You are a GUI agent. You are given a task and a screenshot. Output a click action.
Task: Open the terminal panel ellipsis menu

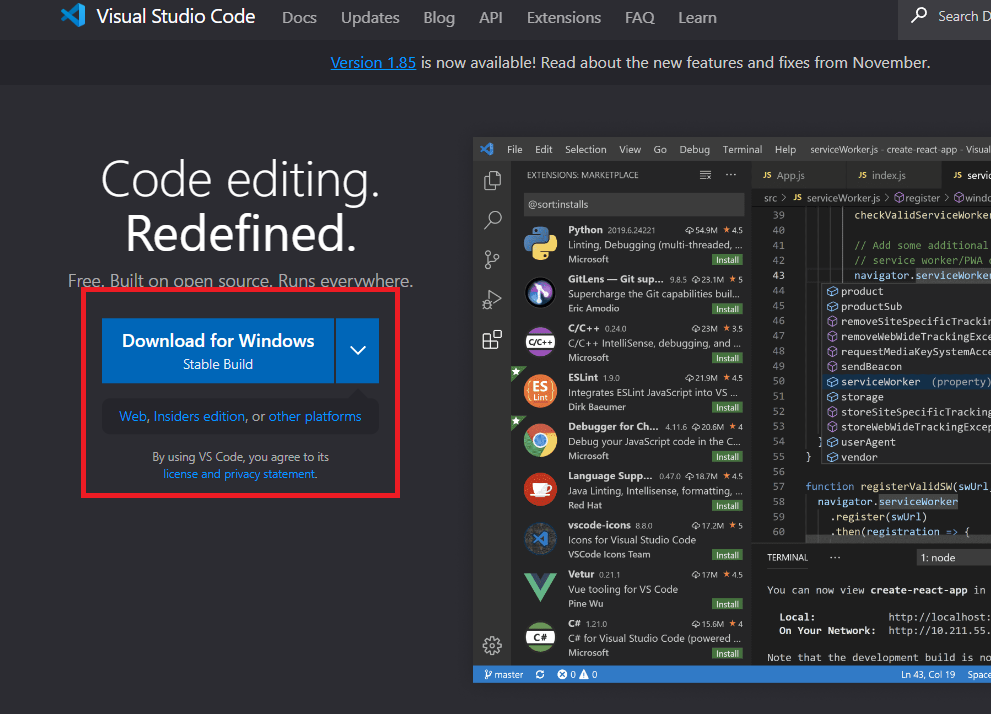[835, 558]
